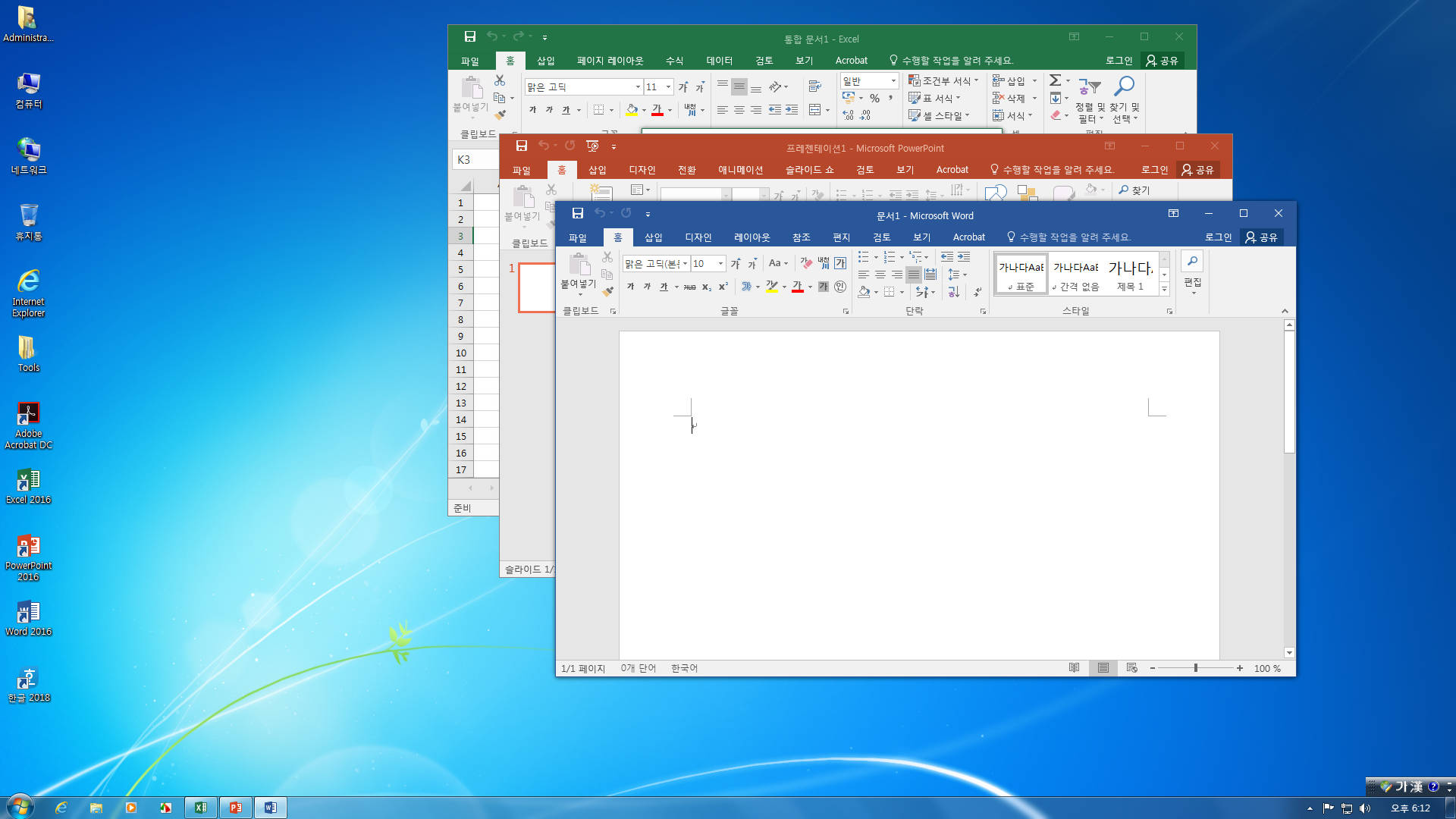The height and width of the screenshot is (819, 1456).
Task: Click the Word zoom slider handle
Action: click(x=1196, y=668)
